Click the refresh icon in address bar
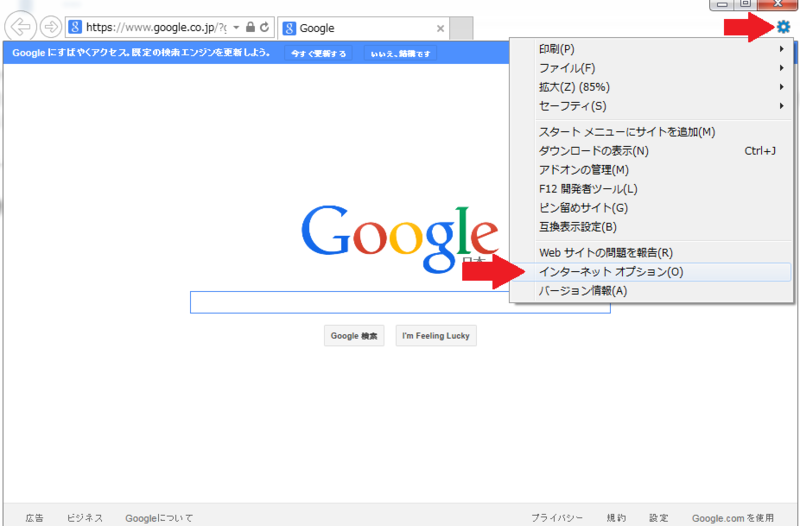This screenshot has width=800, height=526. point(264,28)
